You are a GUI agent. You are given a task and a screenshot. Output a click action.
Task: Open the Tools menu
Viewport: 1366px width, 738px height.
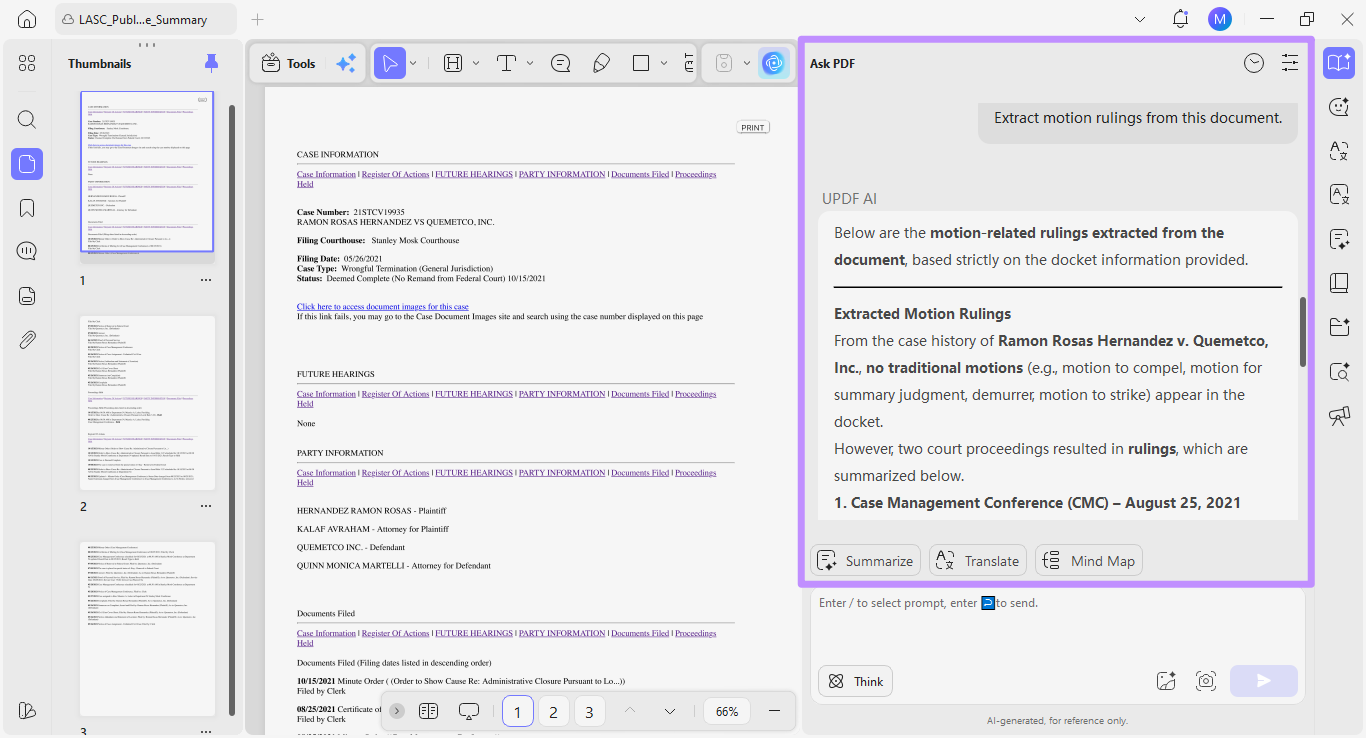click(288, 63)
